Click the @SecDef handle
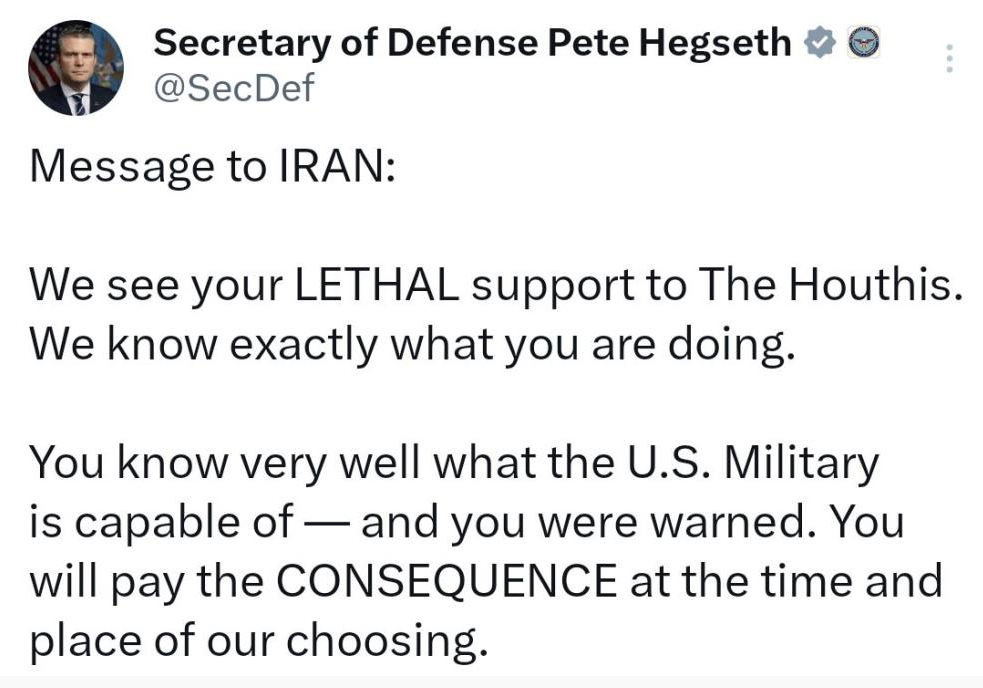983x688 pixels. (232, 88)
